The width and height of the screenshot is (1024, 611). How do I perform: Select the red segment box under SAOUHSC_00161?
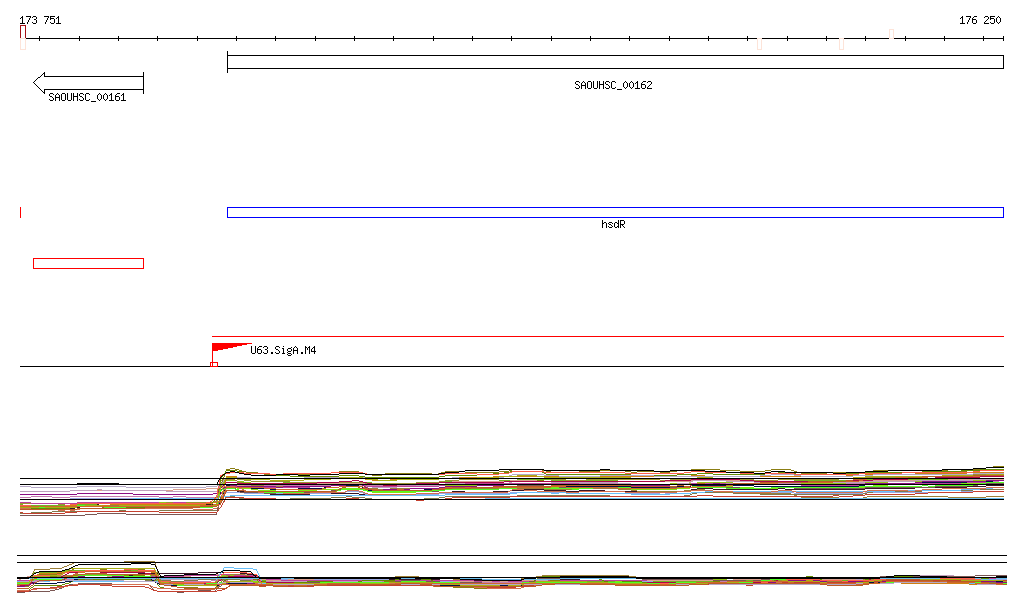coord(88,264)
